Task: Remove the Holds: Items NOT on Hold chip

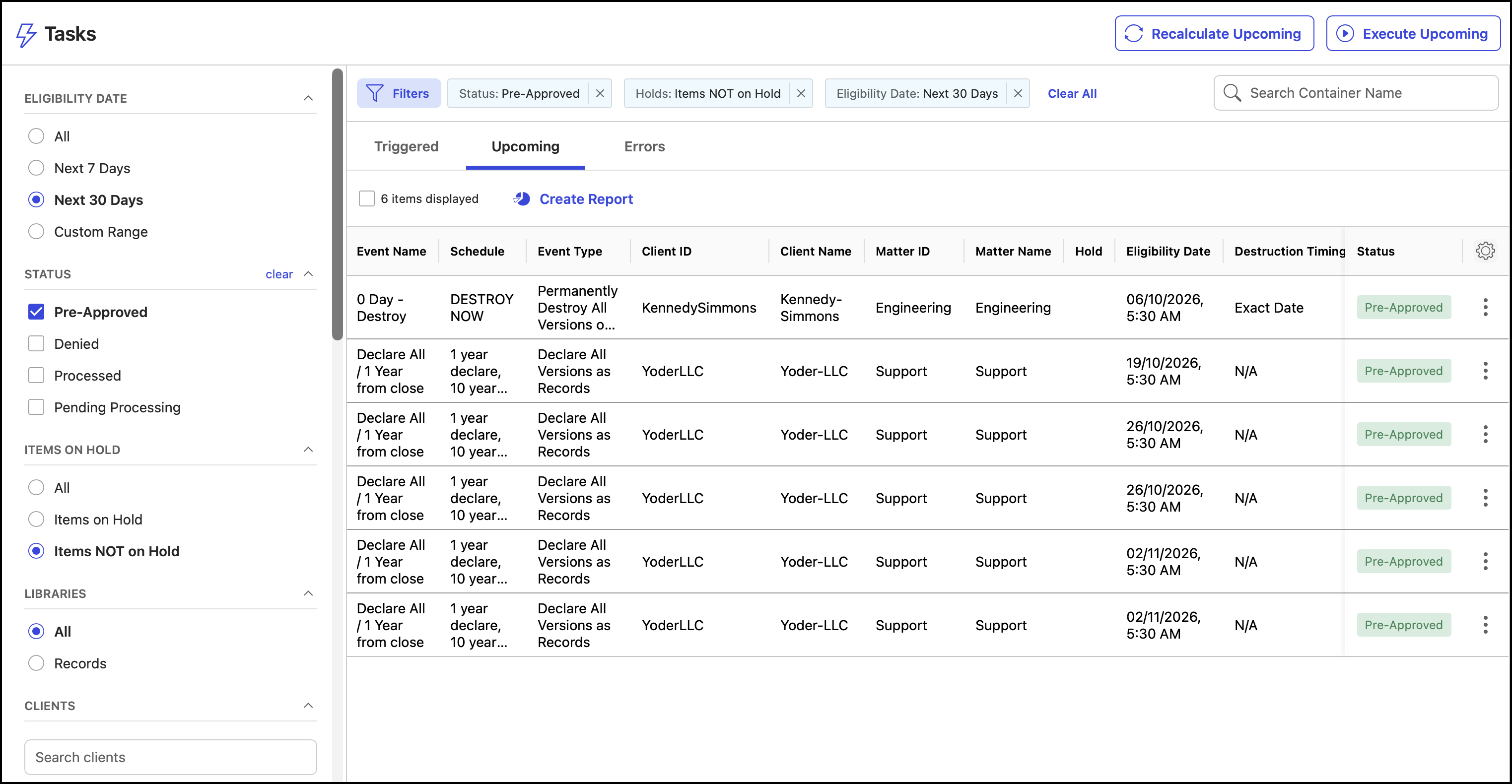Action: [x=801, y=93]
